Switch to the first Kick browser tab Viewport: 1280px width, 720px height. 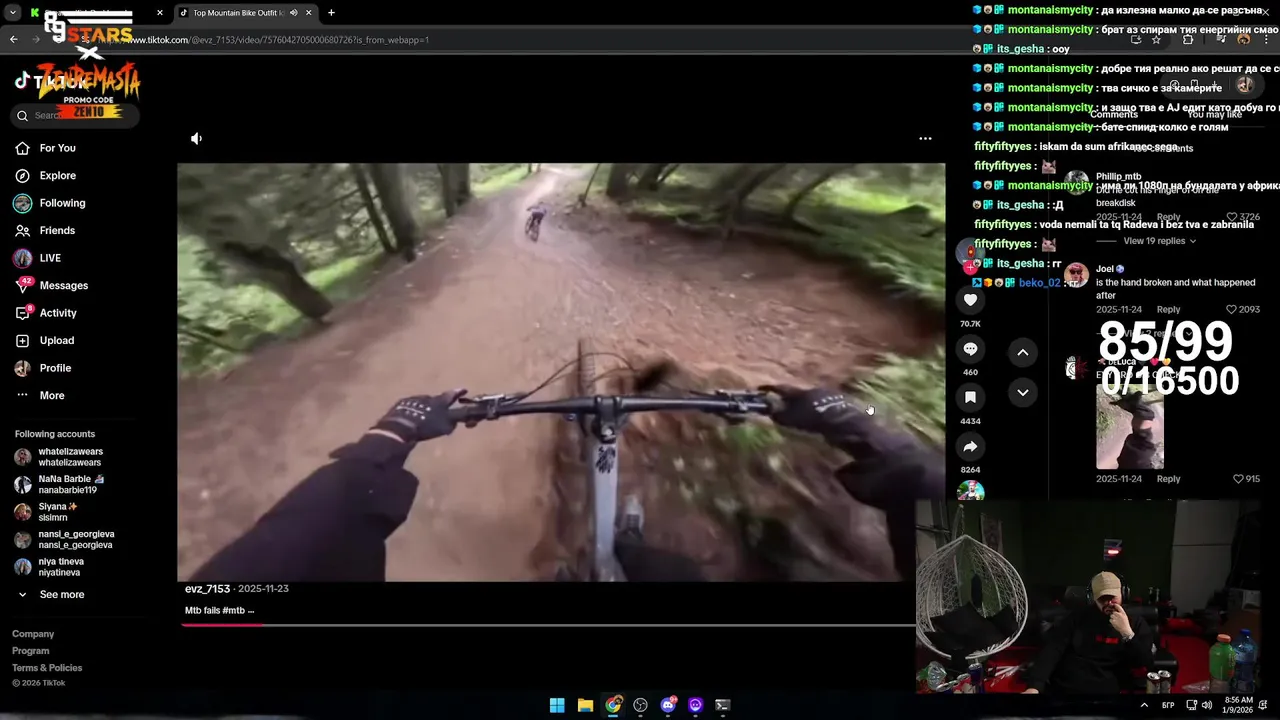[x=95, y=13]
